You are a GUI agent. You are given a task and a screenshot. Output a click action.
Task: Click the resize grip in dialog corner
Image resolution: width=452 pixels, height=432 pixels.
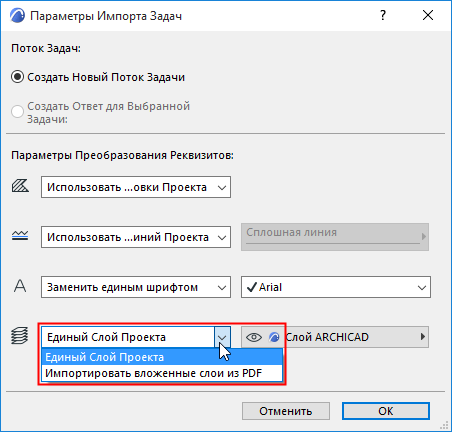pos(444,425)
